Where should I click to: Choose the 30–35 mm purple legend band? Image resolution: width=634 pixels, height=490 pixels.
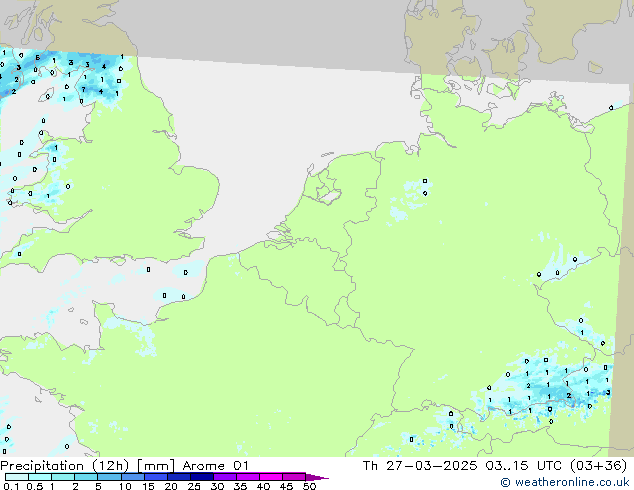point(224,477)
